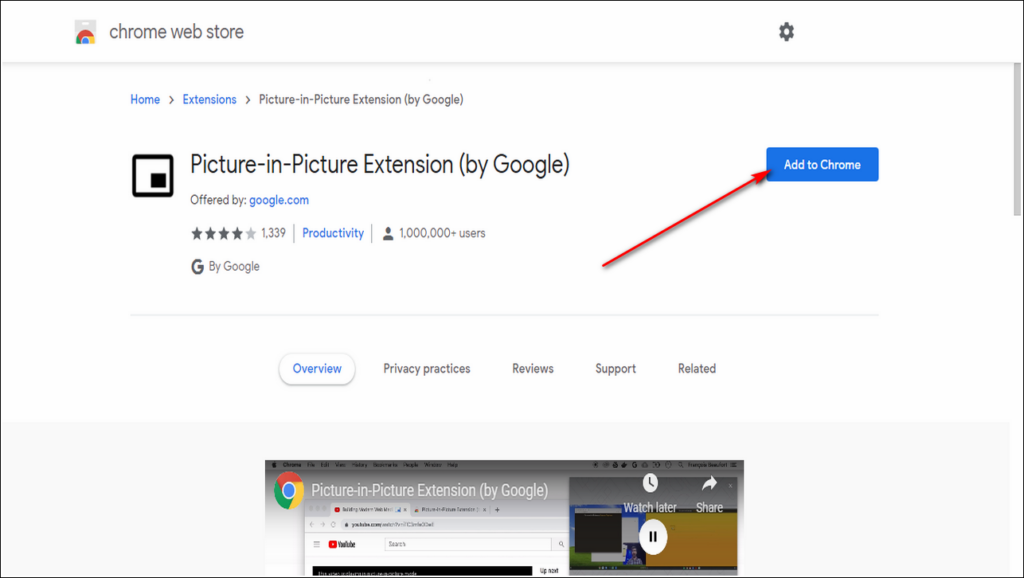This screenshot has height=578, width=1024.
Task: Add the extension to Chrome
Action: [x=822, y=165]
